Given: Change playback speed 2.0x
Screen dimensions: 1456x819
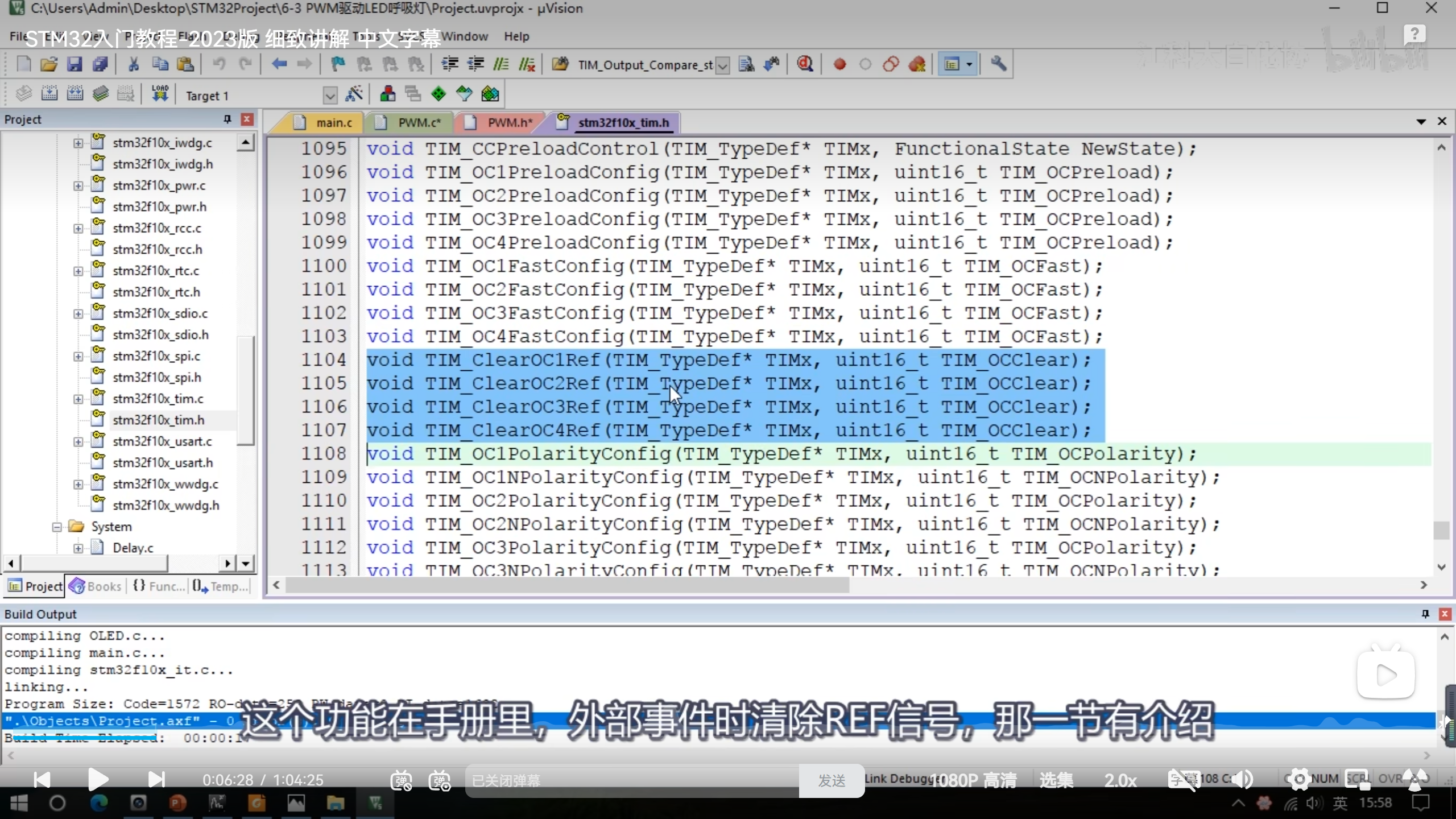Looking at the screenshot, I should coord(1120,780).
